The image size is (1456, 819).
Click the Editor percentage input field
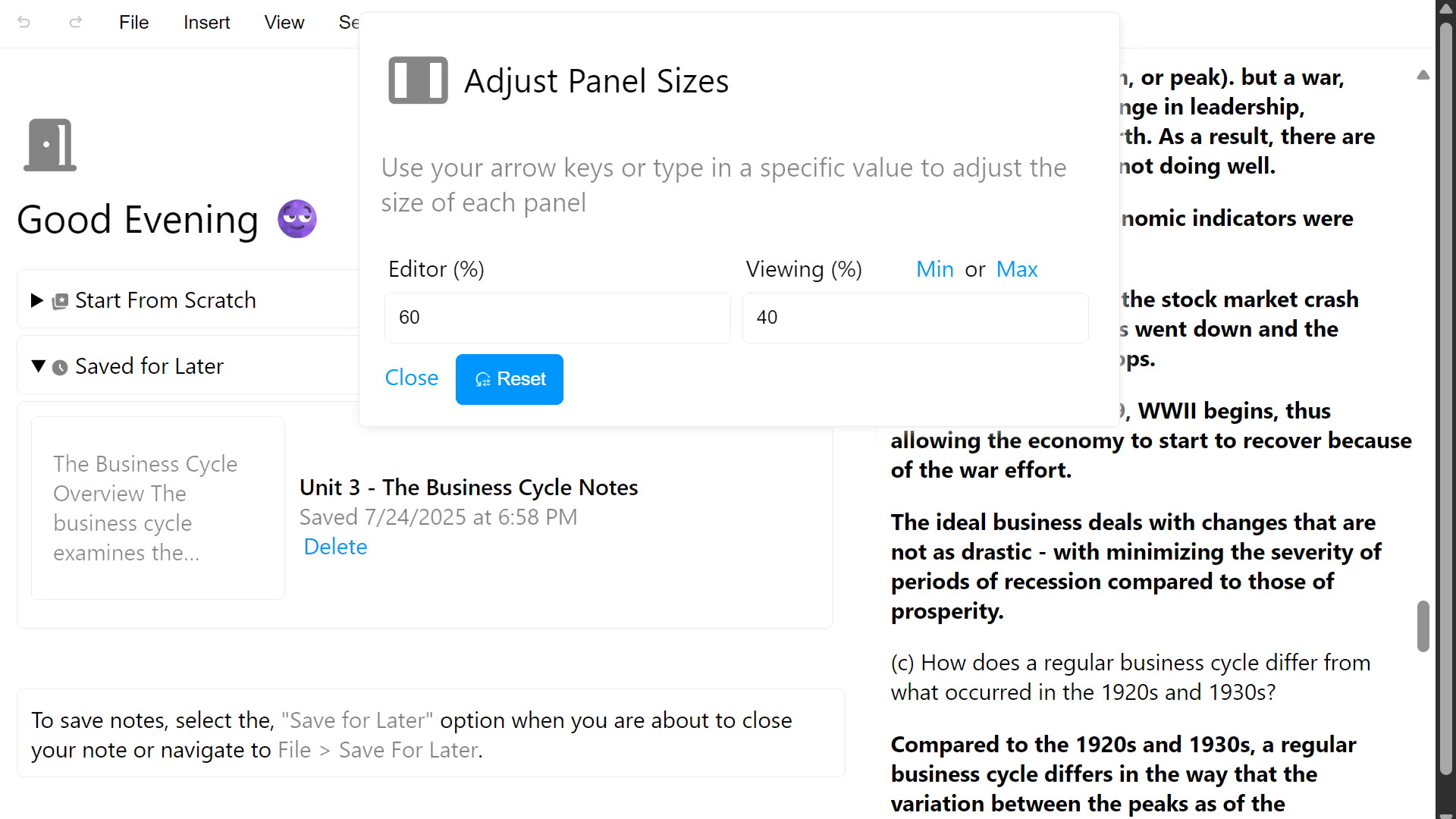(557, 318)
